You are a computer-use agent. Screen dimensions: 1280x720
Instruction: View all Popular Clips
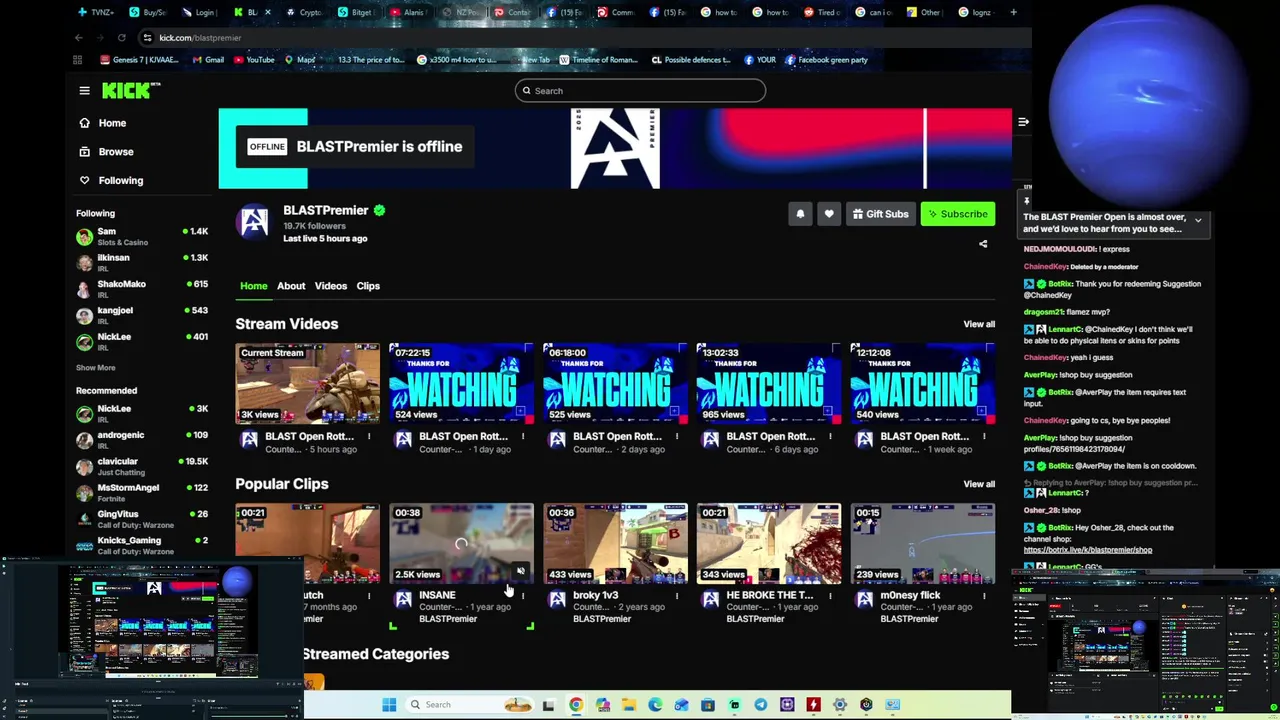point(979,484)
